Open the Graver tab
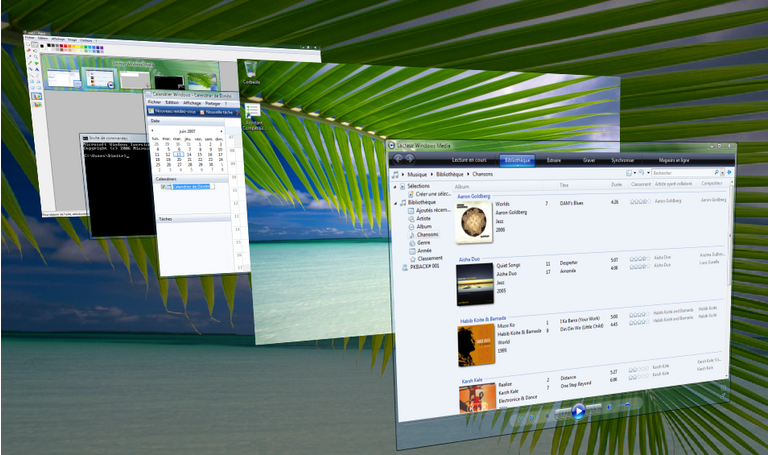This screenshot has width=768, height=455. click(589, 160)
